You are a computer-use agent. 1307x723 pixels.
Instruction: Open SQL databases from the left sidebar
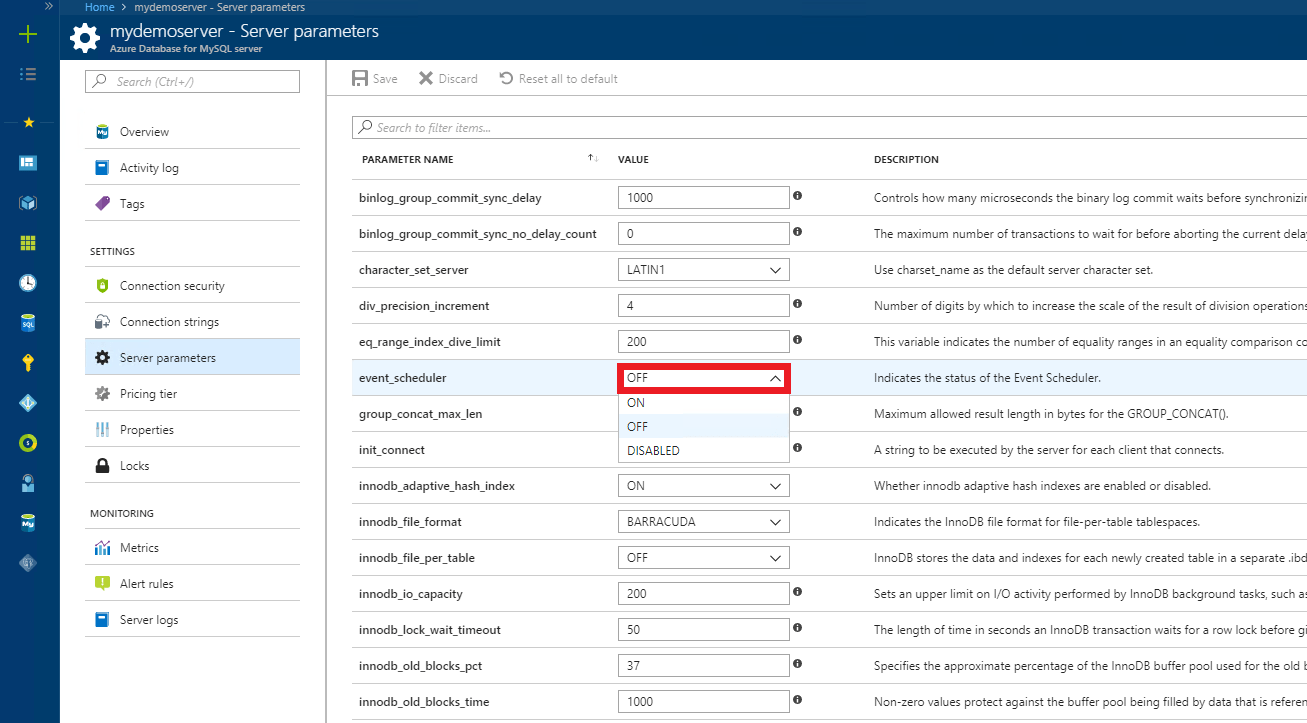(28, 323)
